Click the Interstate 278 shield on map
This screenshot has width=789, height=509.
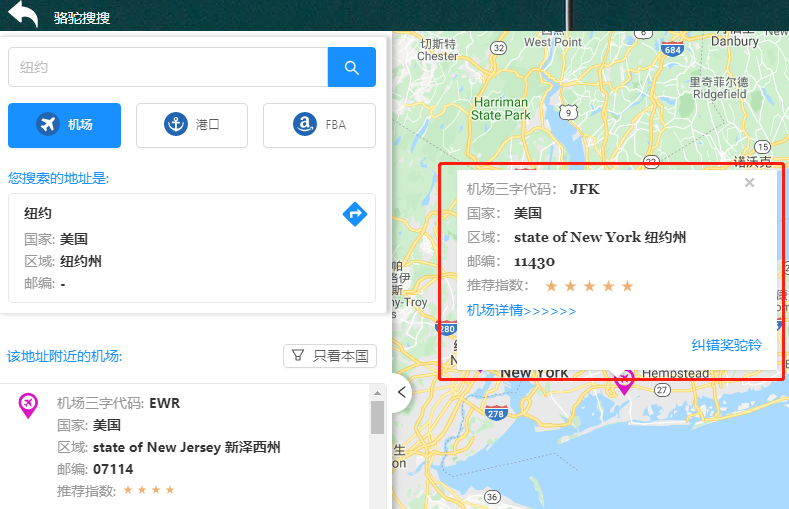pos(496,413)
